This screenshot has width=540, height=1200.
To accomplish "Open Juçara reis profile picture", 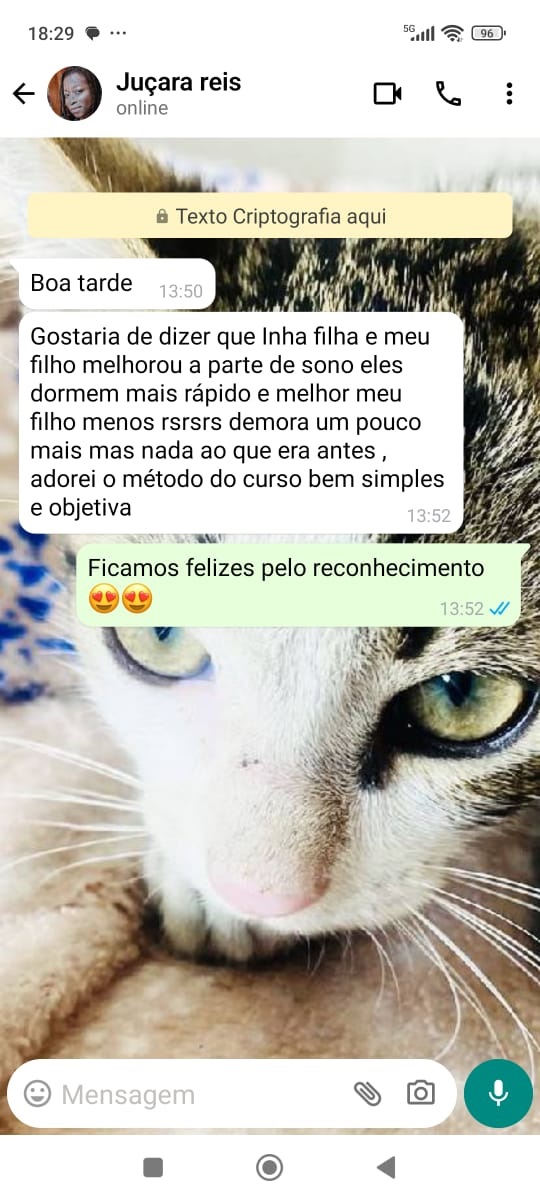I will click(x=75, y=94).
